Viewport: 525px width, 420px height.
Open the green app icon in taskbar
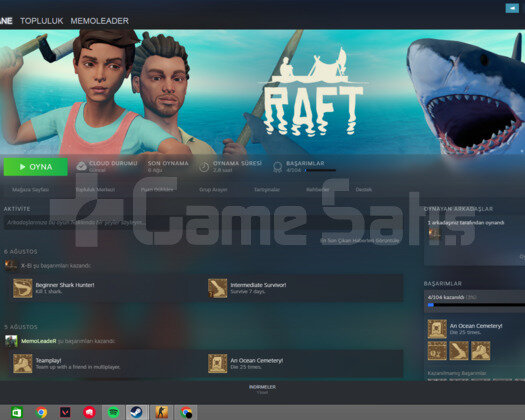coord(17,412)
